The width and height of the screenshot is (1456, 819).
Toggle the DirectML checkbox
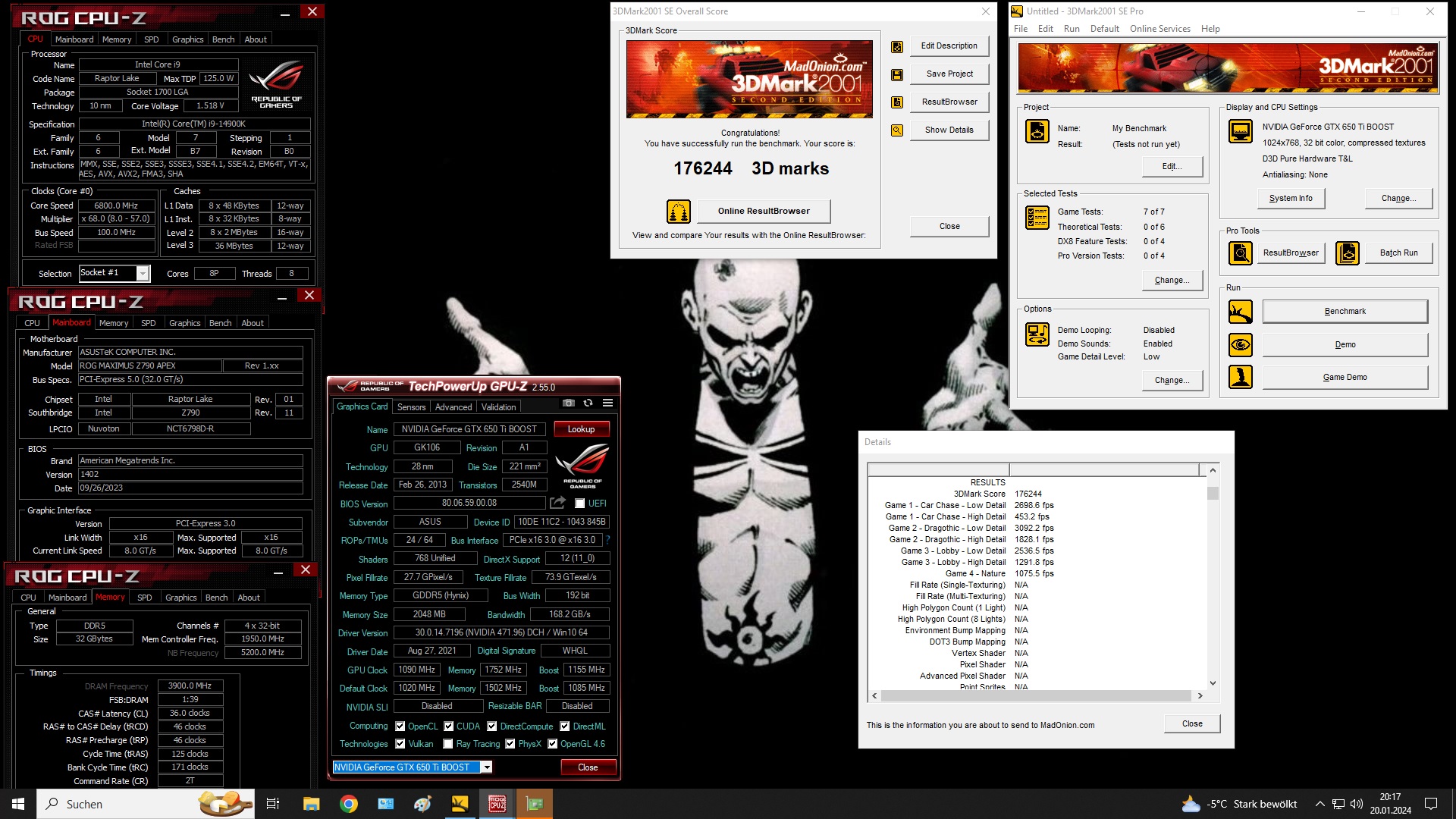[x=565, y=726]
